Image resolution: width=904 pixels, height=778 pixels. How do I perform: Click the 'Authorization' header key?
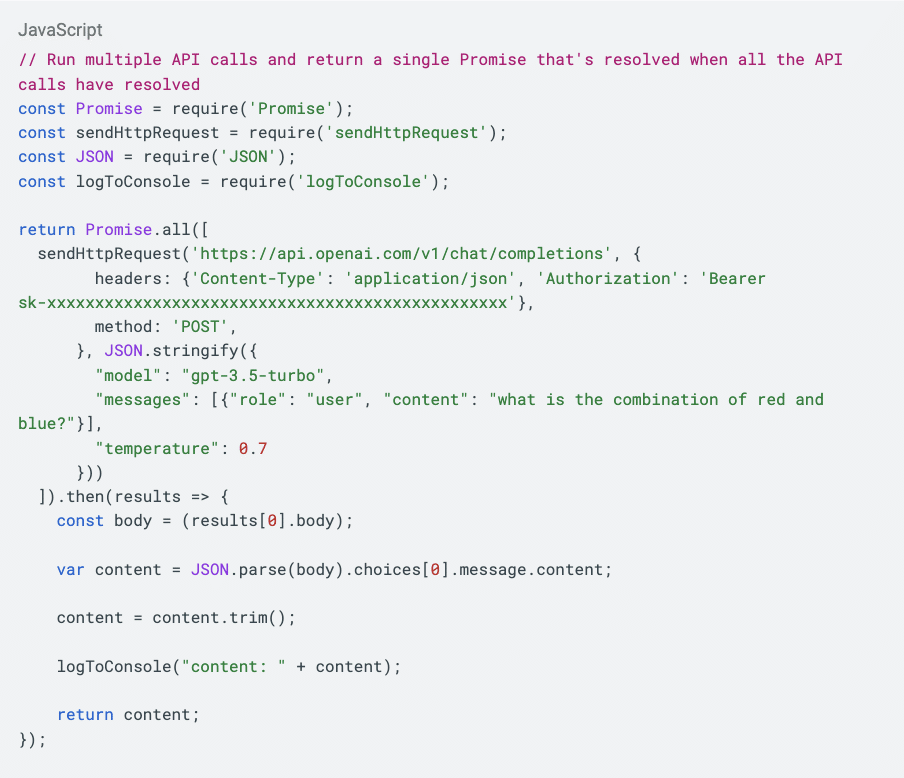[x=612, y=278]
